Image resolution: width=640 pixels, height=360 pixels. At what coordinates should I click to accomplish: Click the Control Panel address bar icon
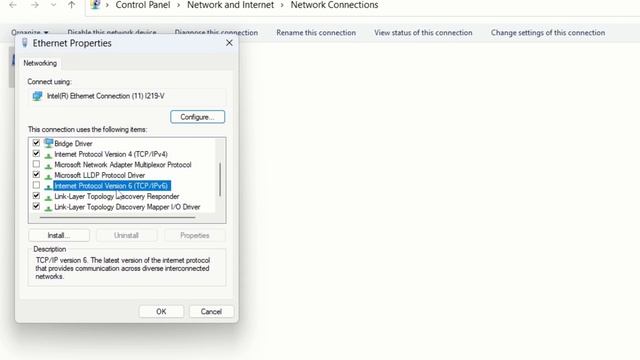(95, 5)
